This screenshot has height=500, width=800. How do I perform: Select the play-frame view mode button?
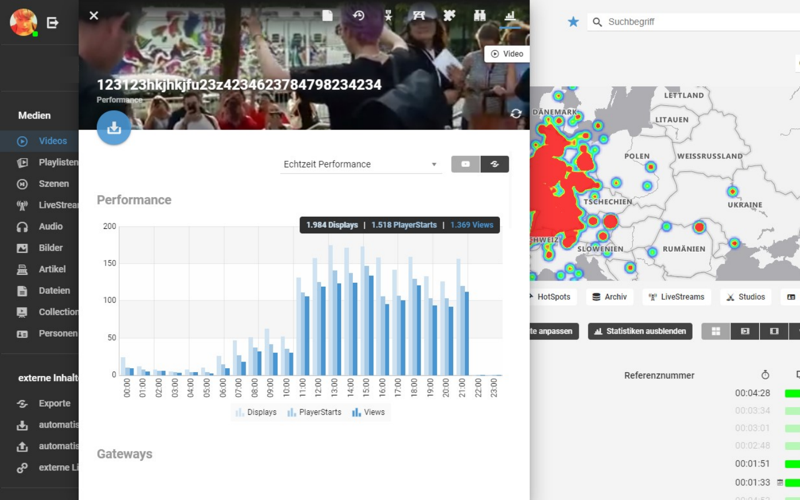[x=745, y=331]
